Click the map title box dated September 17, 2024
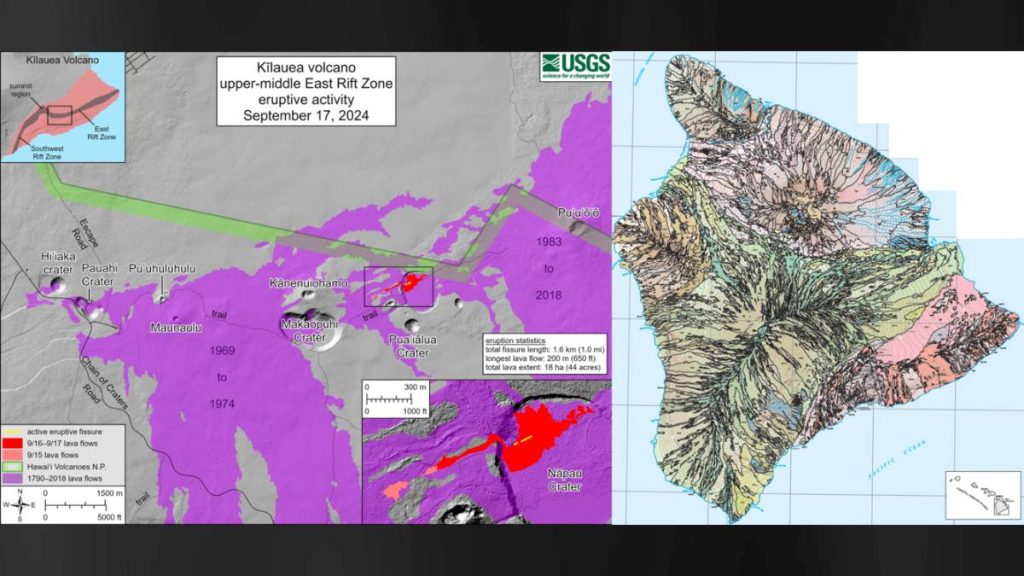 pos(306,90)
